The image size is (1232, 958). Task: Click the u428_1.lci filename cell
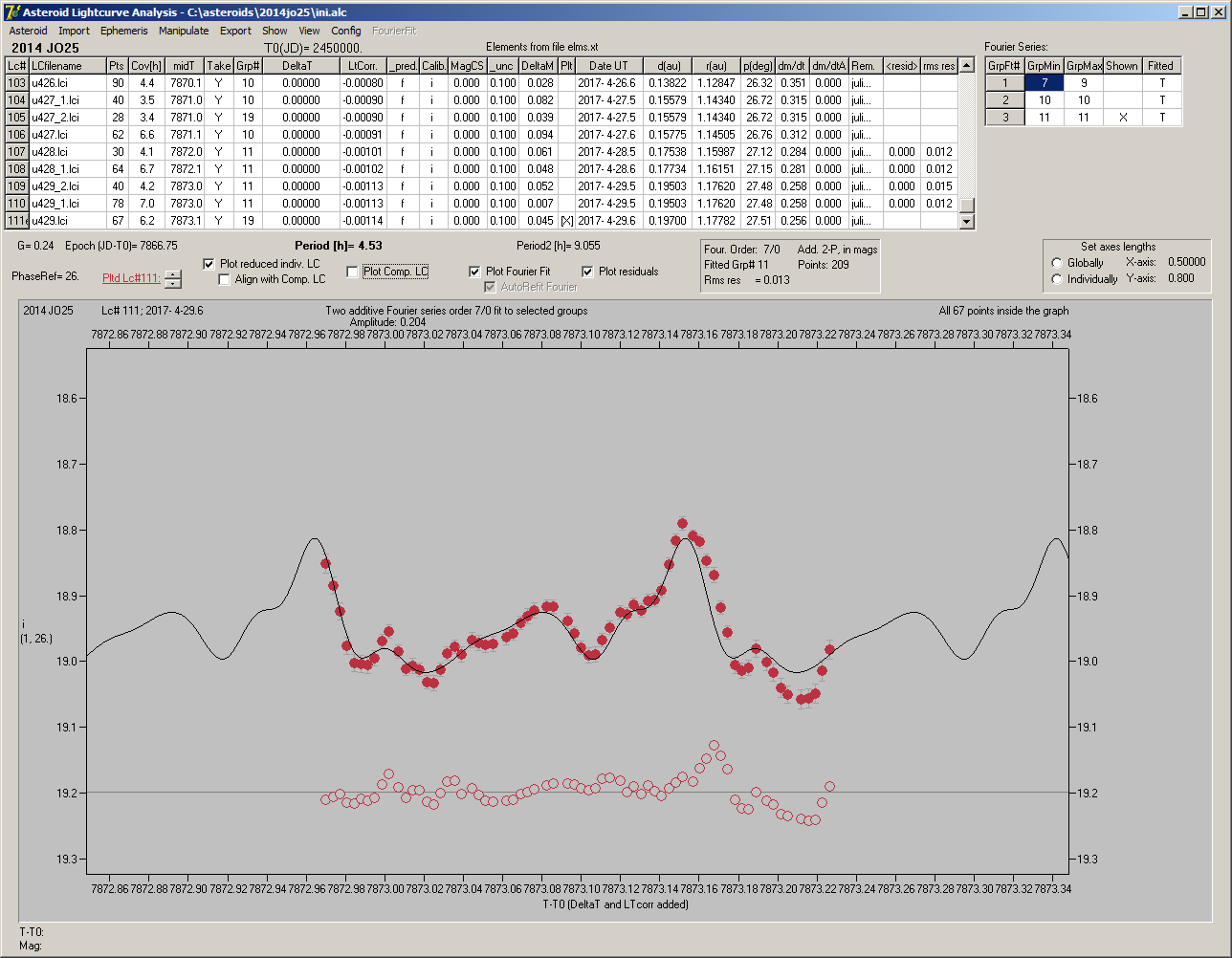(67, 169)
